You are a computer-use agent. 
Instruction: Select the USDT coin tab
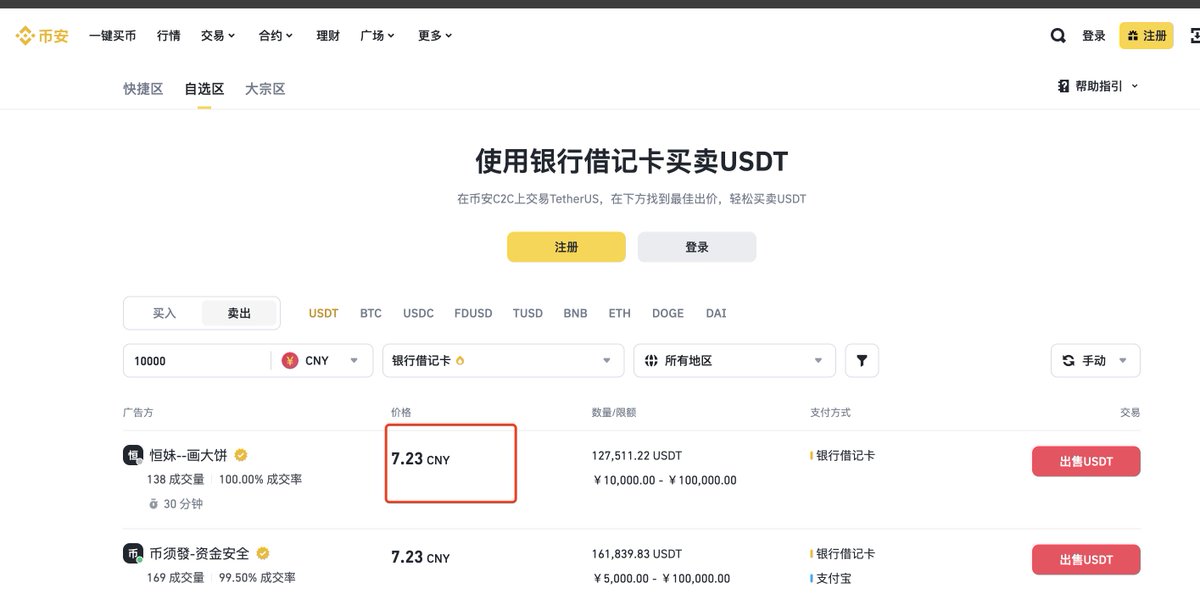324,313
